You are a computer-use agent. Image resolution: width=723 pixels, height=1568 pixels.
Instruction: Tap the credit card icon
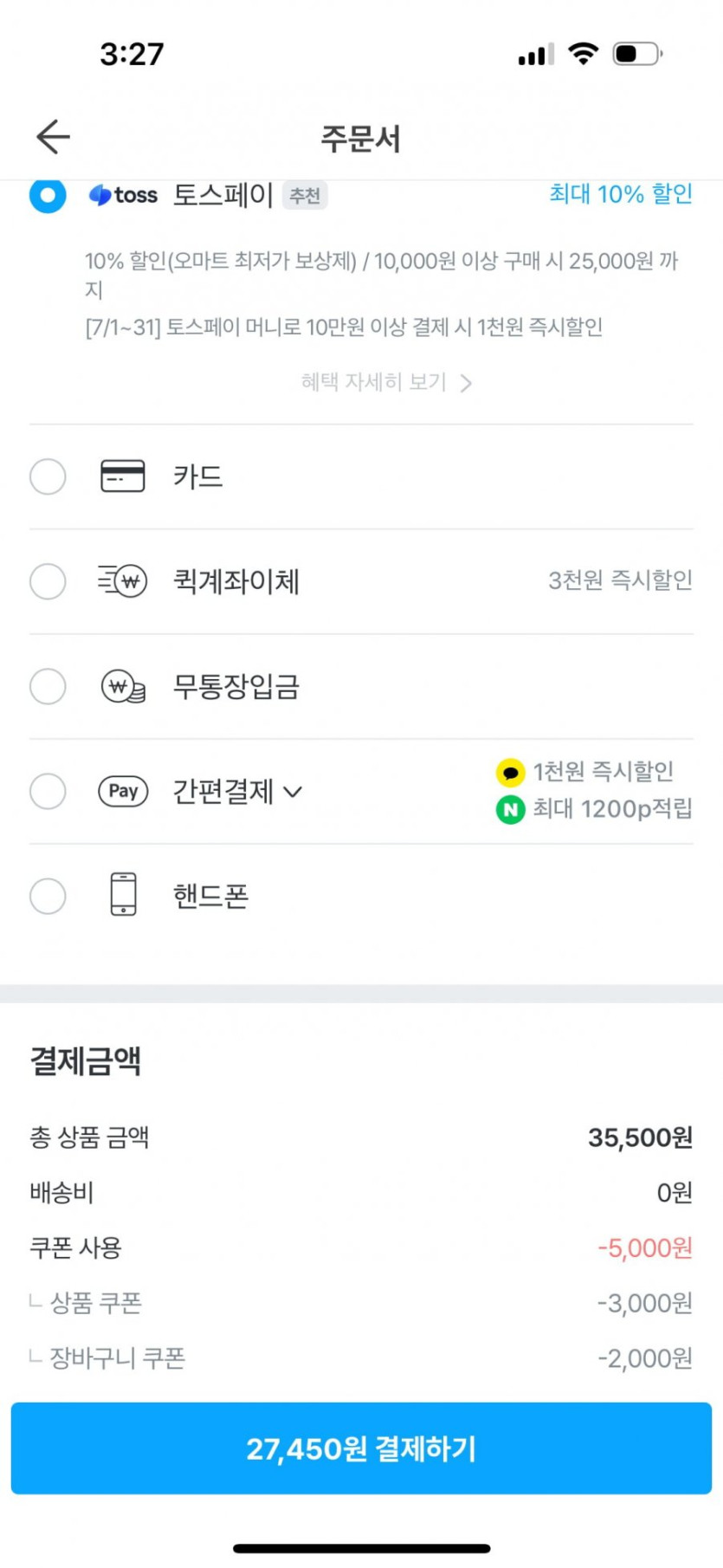tap(123, 476)
